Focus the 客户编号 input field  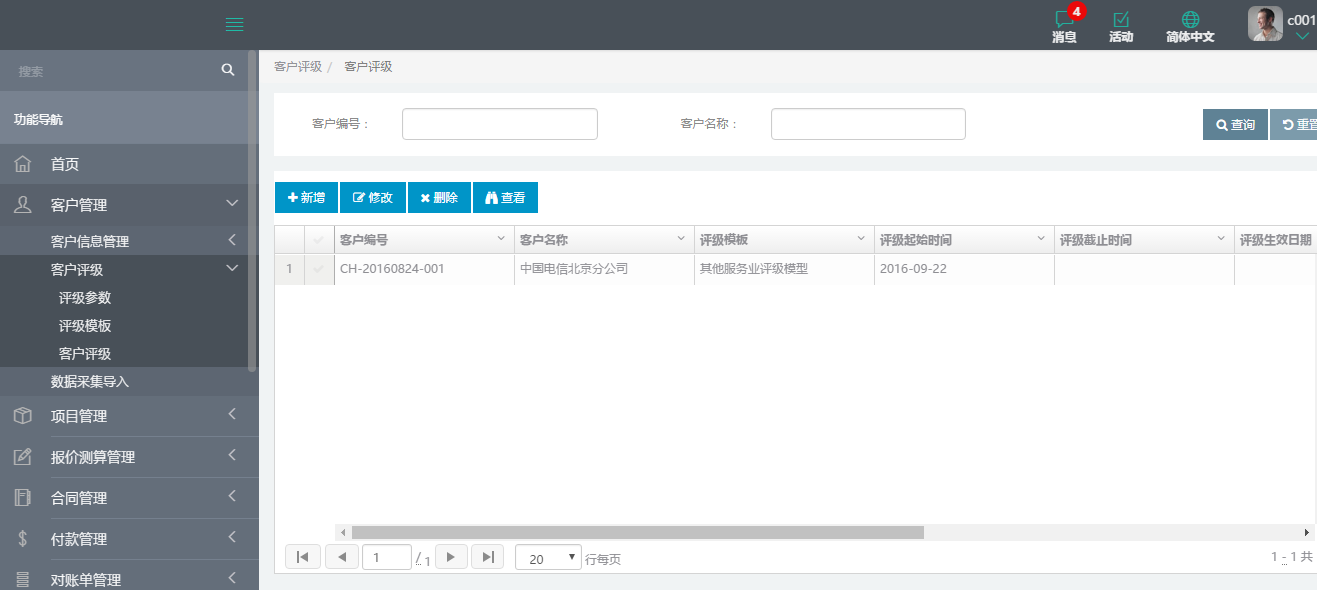500,124
